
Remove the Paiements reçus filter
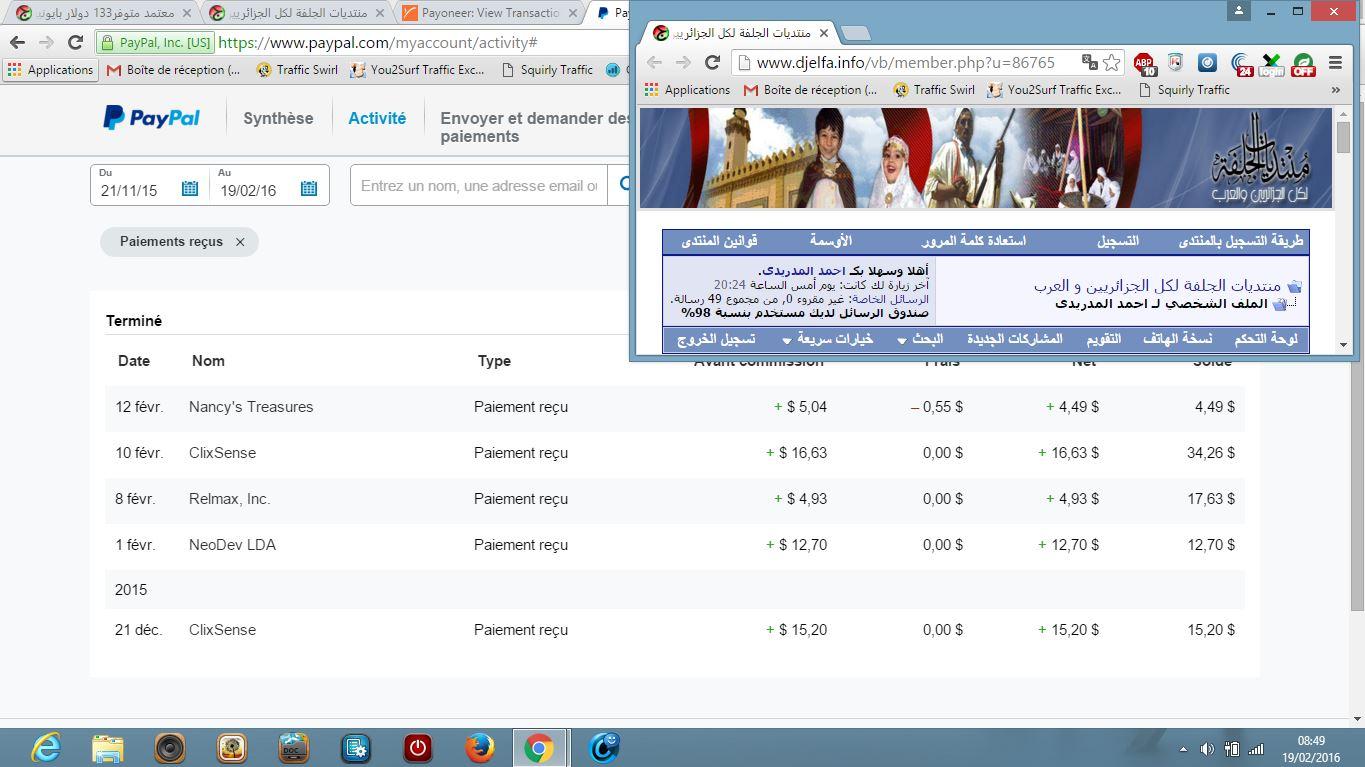240,242
